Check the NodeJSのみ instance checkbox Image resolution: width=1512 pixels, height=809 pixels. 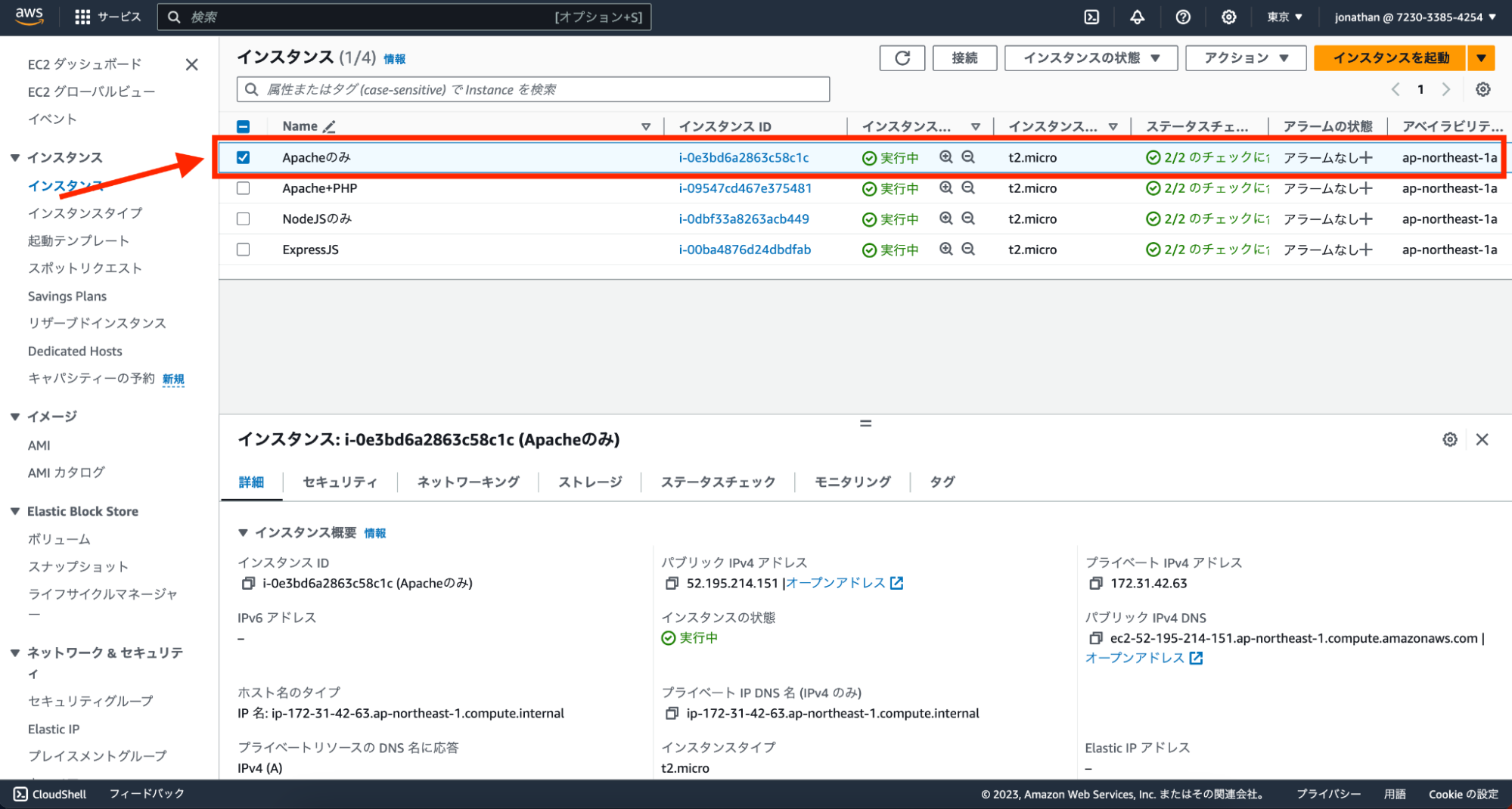243,219
